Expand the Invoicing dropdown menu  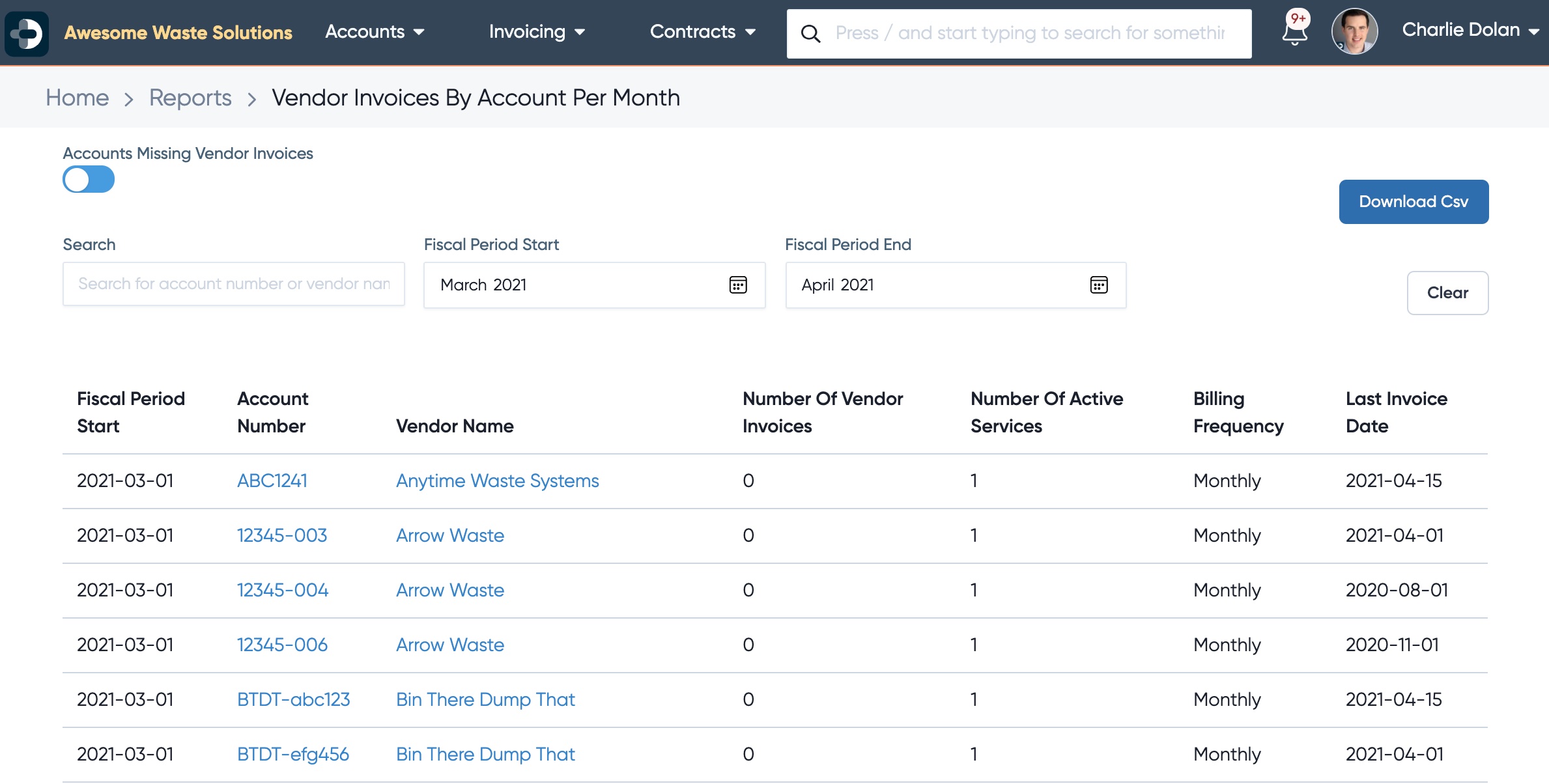tap(537, 32)
